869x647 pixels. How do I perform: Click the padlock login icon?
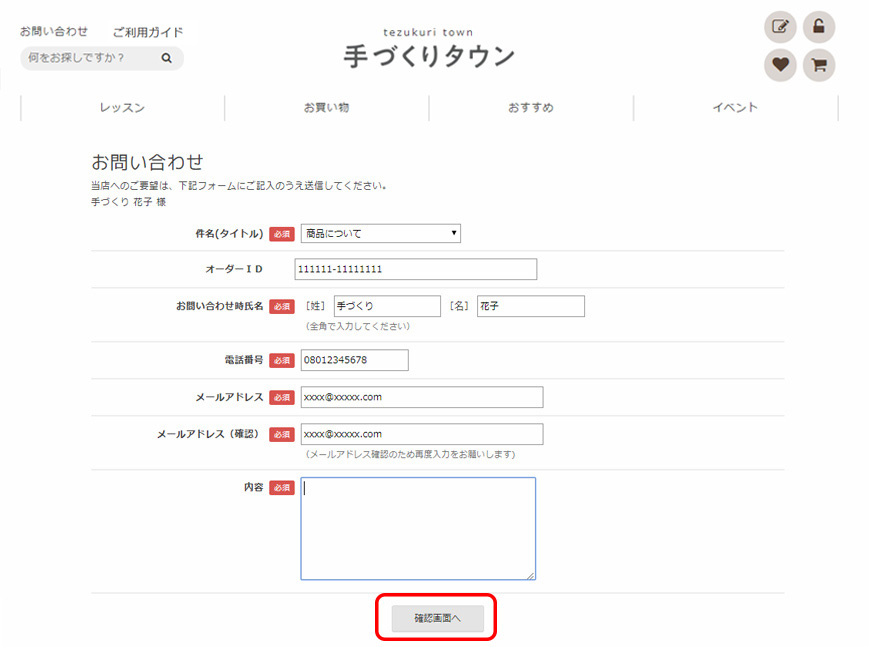click(x=818, y=27)
